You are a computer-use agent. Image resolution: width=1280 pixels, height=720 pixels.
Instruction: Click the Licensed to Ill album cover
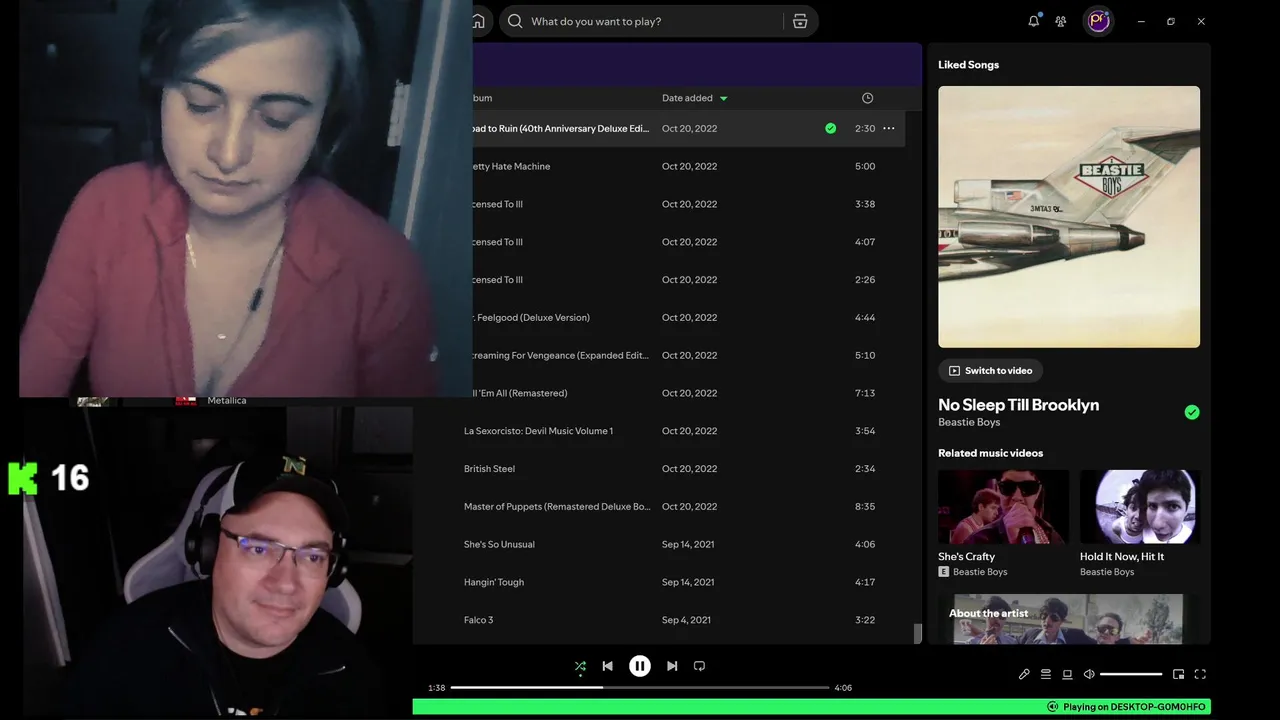coord(1069,217)
